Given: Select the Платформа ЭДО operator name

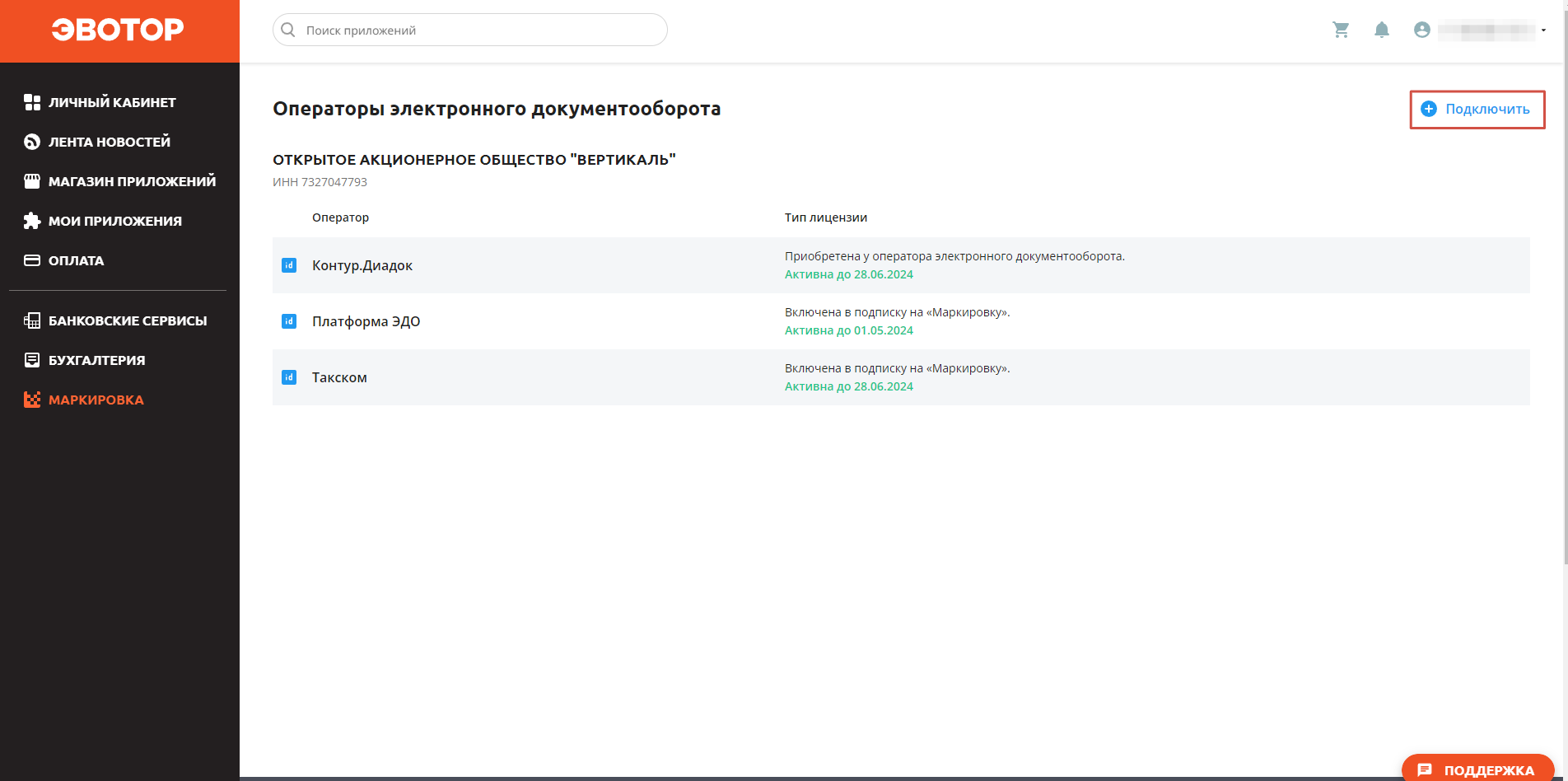Looking at the screenshot, I should point(366,321).
